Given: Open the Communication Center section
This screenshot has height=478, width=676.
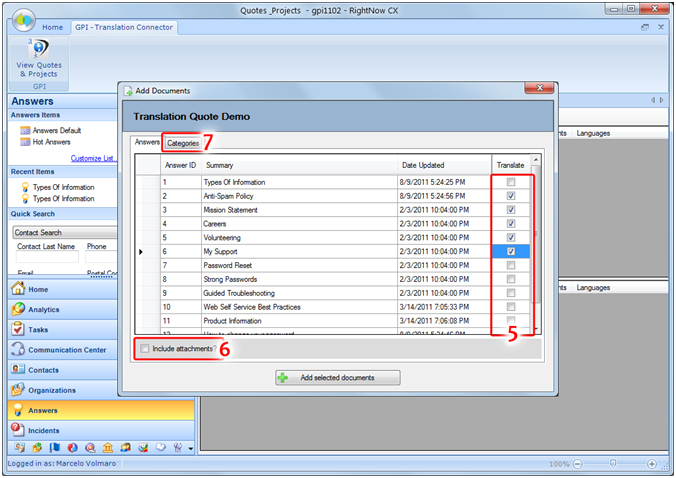Looking at the screenshot, I should tap(67, 350).
